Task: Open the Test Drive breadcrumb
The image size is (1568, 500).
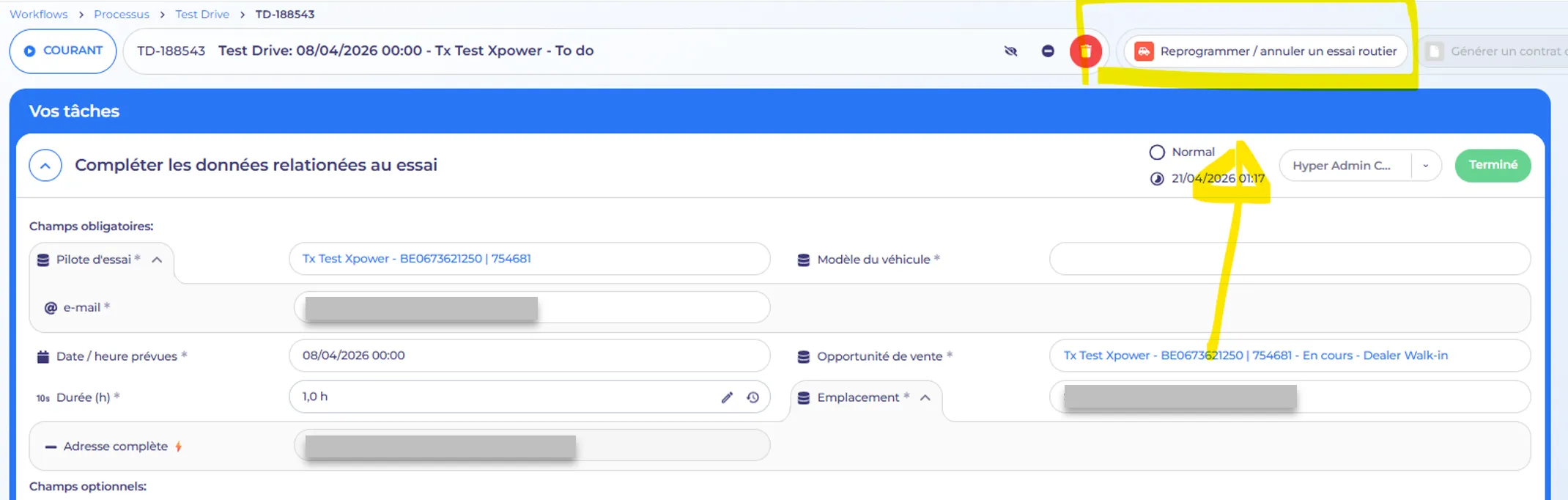Action: pyautogui.click(x=202, y=14)
